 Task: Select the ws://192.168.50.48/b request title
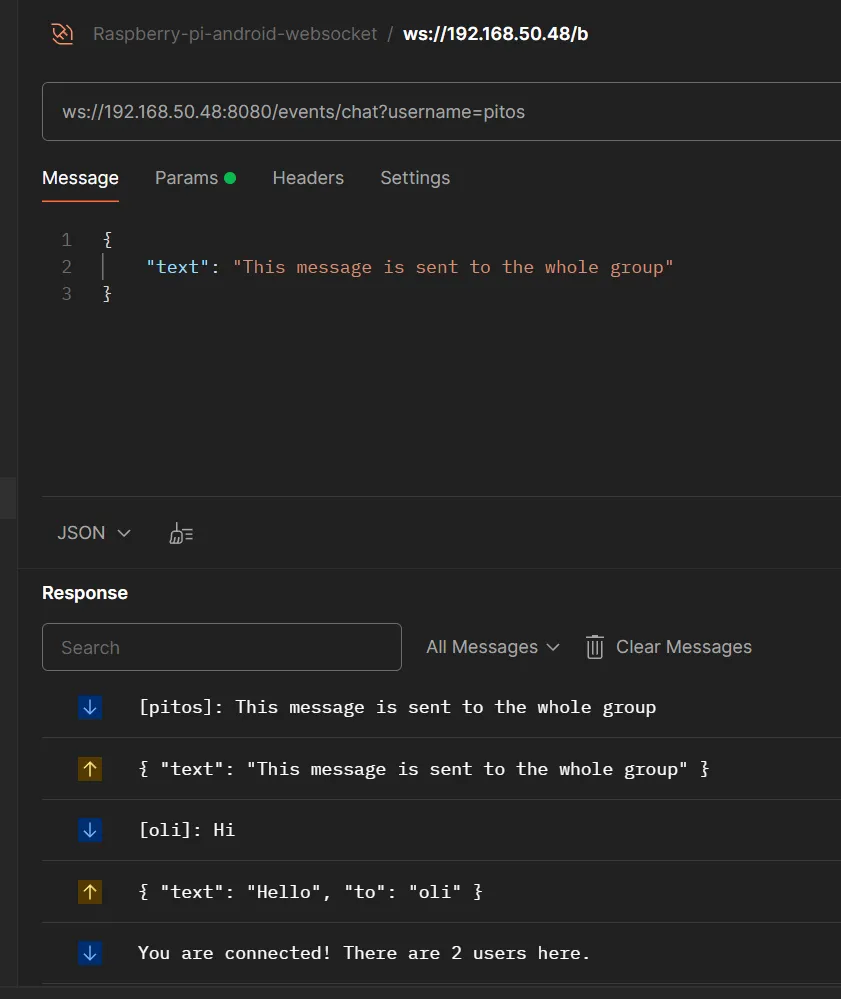(496, 34)
